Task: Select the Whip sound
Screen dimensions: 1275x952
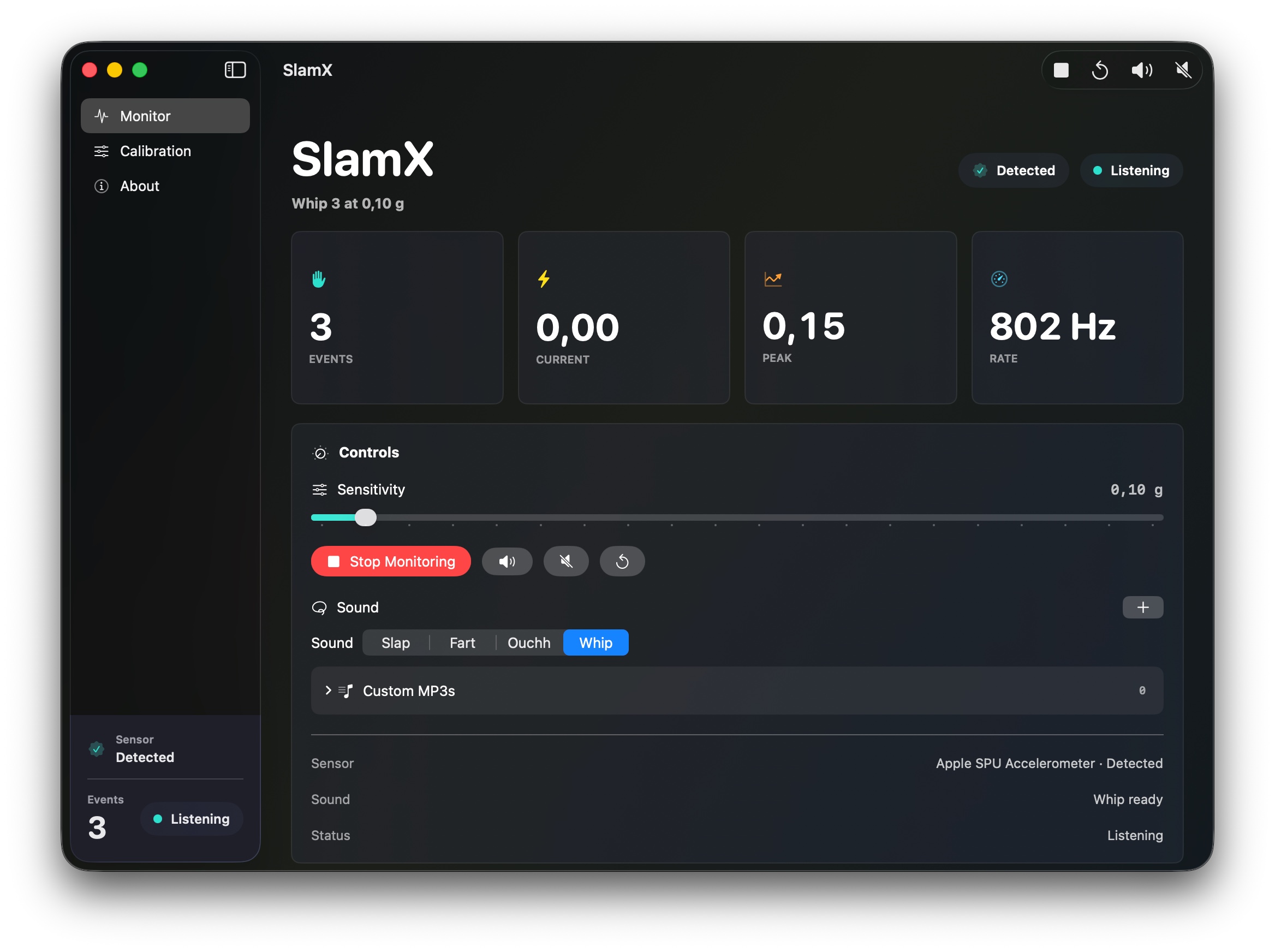Action: pyautogui.click(x=595, y=642)
